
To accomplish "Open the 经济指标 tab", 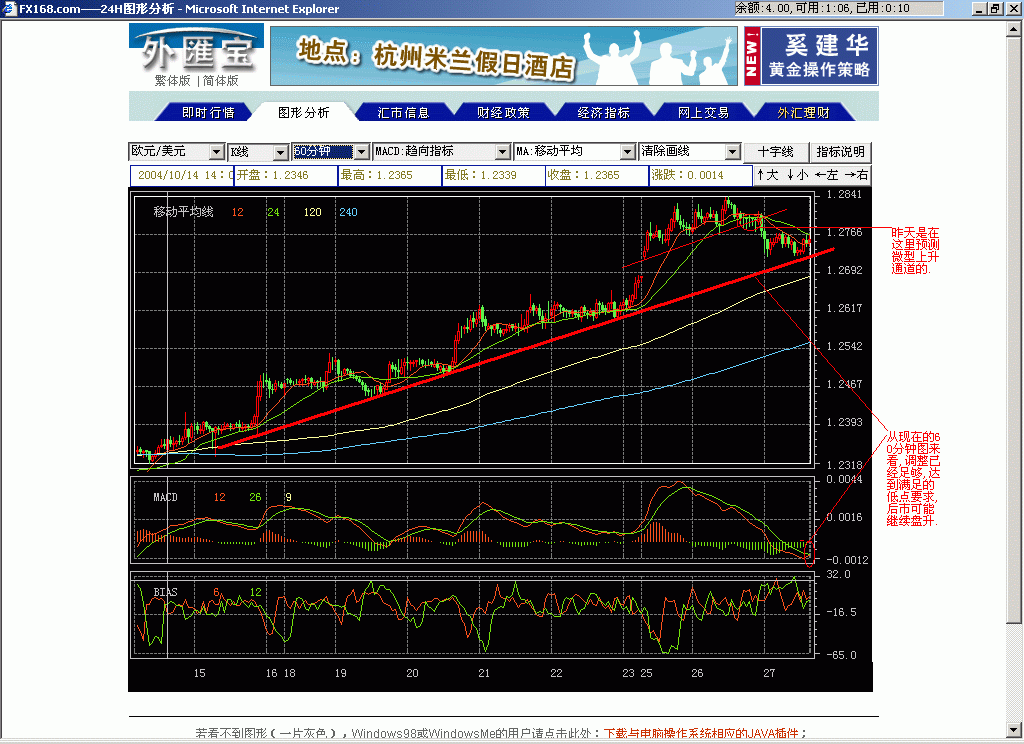I will click(x=603, y=112).
